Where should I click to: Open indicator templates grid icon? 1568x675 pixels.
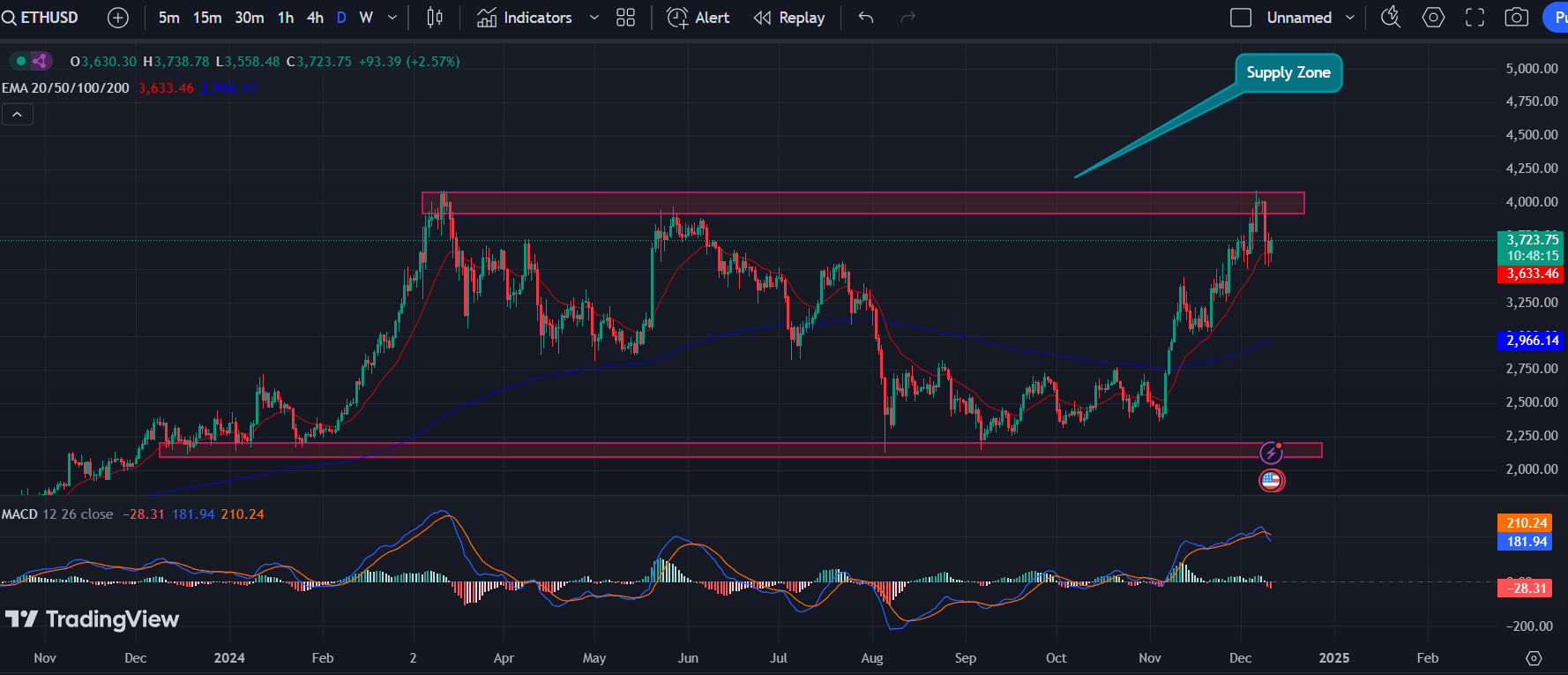[x=625, y=18]
